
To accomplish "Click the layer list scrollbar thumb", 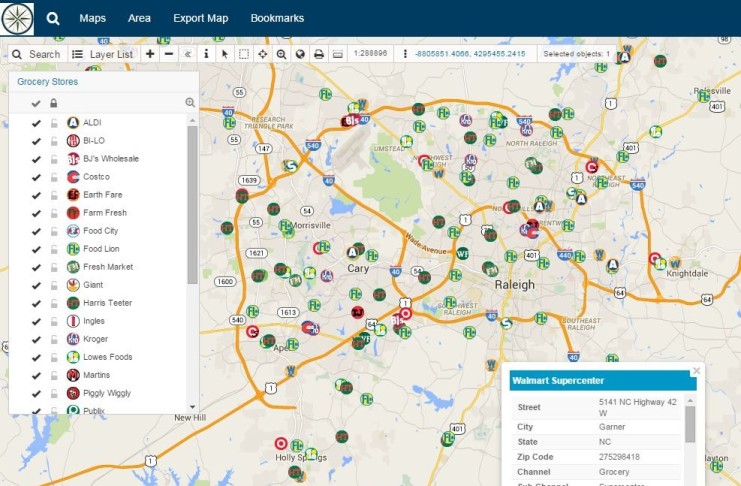I will pyautogui.click(x=192, y=205).
